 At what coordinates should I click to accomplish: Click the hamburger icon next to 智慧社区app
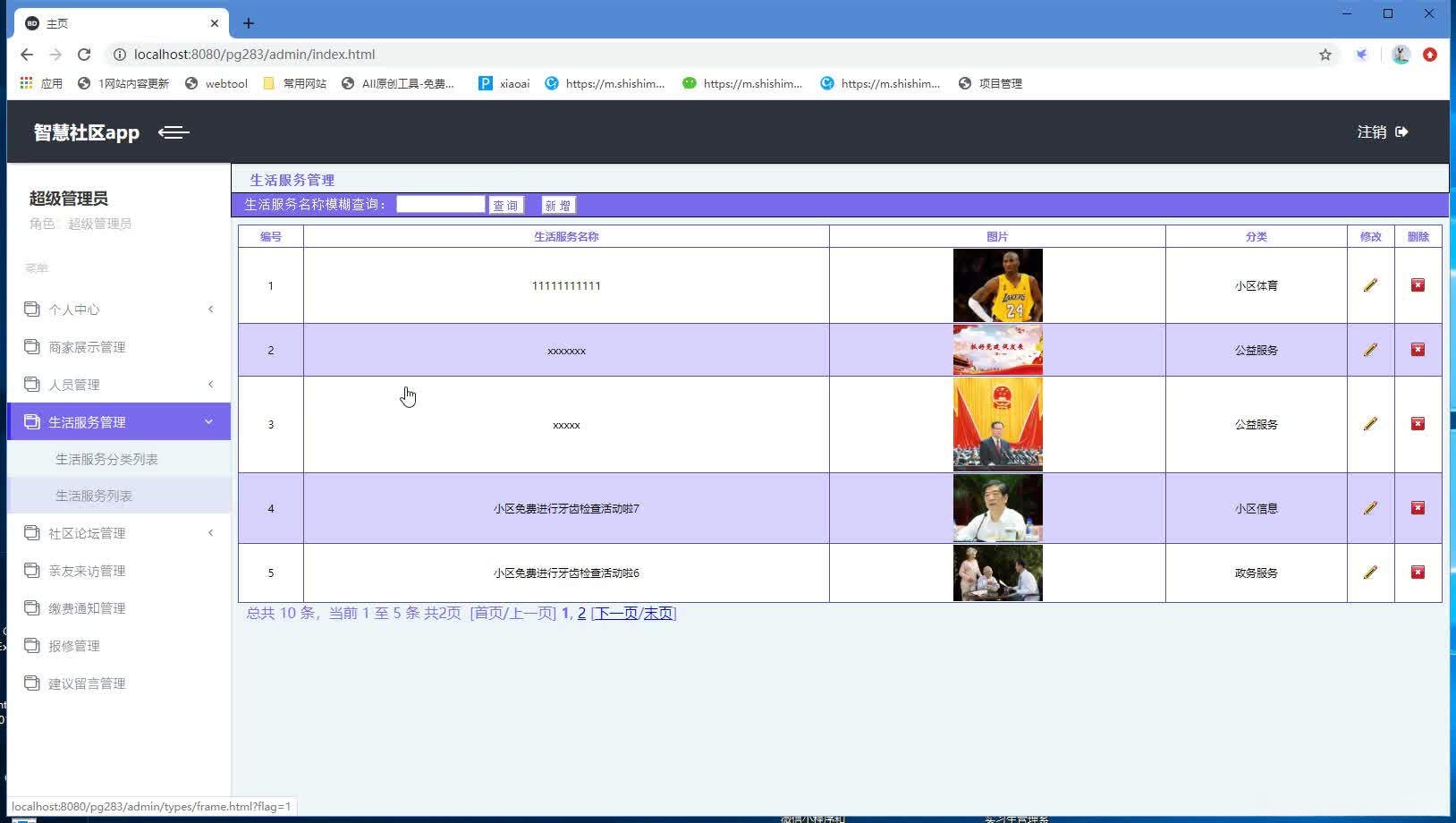pyautogui.click(x=174, y=132)
